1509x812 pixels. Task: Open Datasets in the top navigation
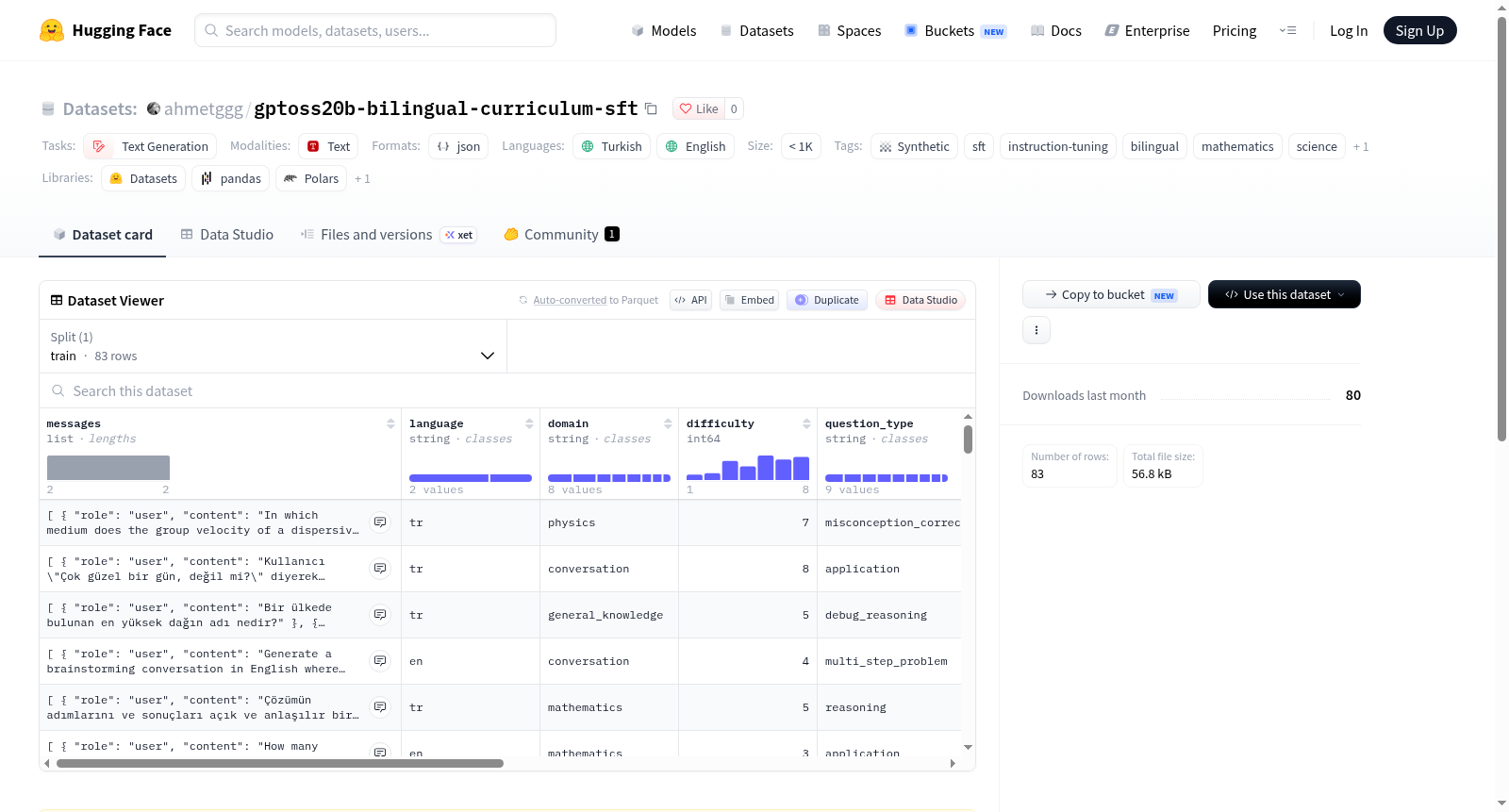pyautogui.click(x=756, y=31)
